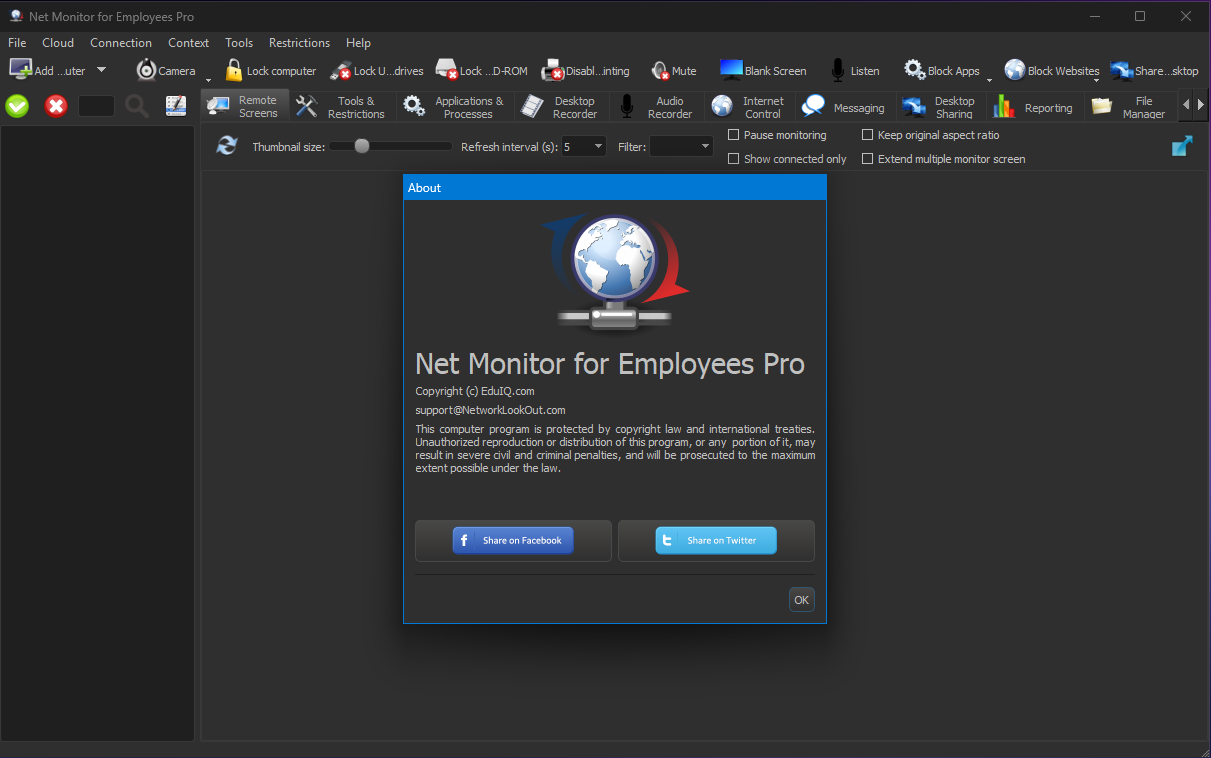Click the blue pop-out arrow icon
The height and width of the screenshot is (758, 1211).
(x=1182, y=146)
